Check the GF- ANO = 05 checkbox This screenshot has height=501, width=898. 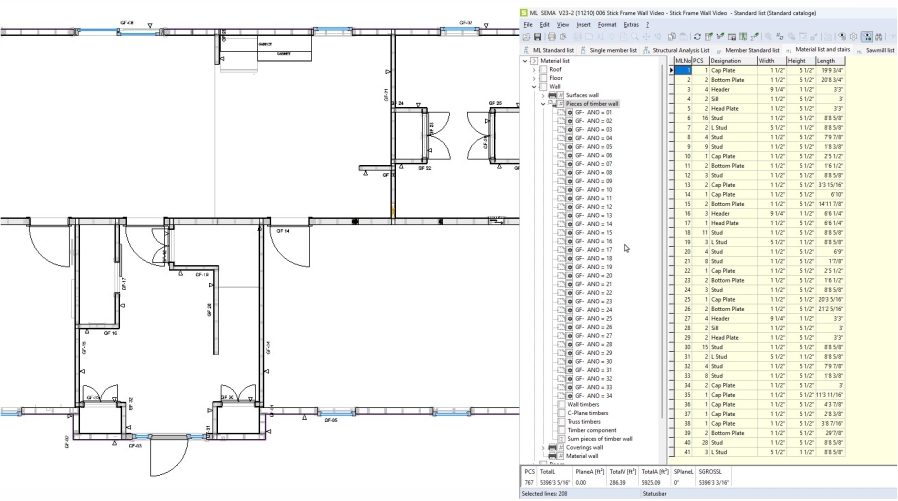click(x=560, y=147)
